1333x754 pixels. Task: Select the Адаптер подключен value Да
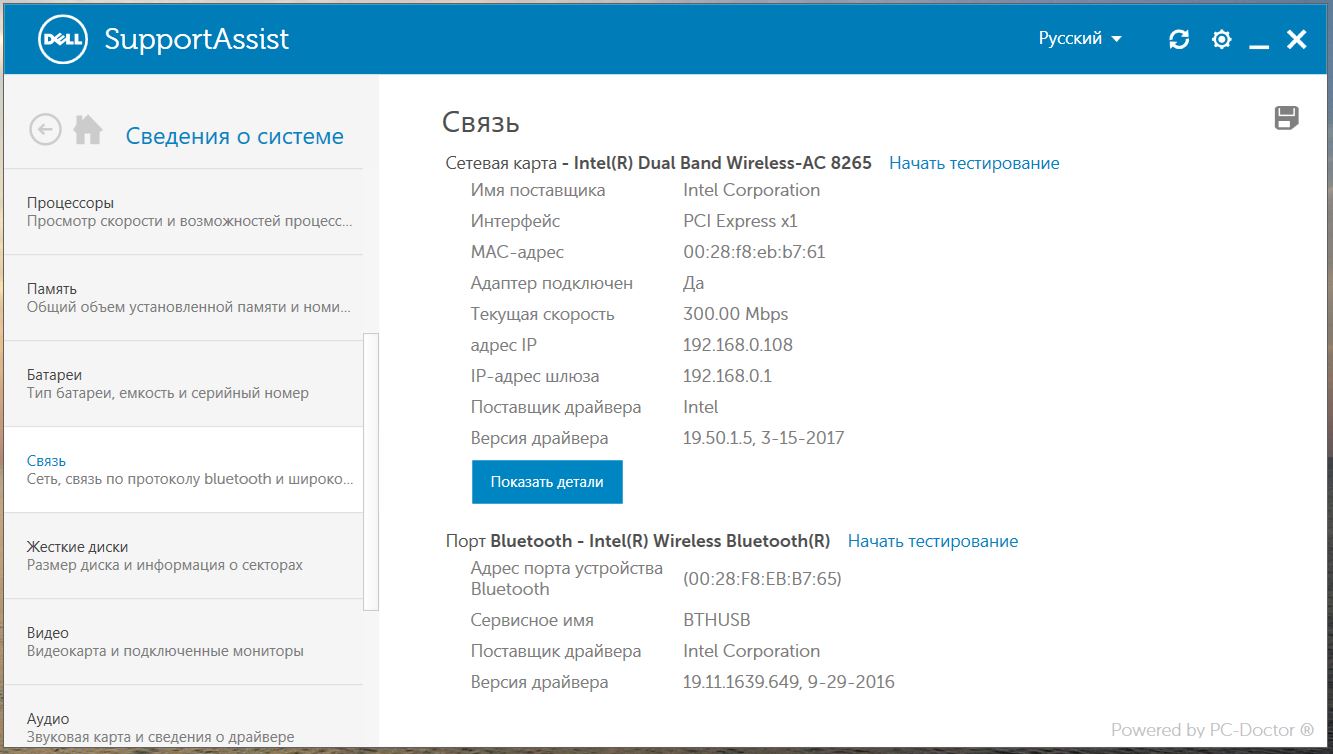pos(694,283)
